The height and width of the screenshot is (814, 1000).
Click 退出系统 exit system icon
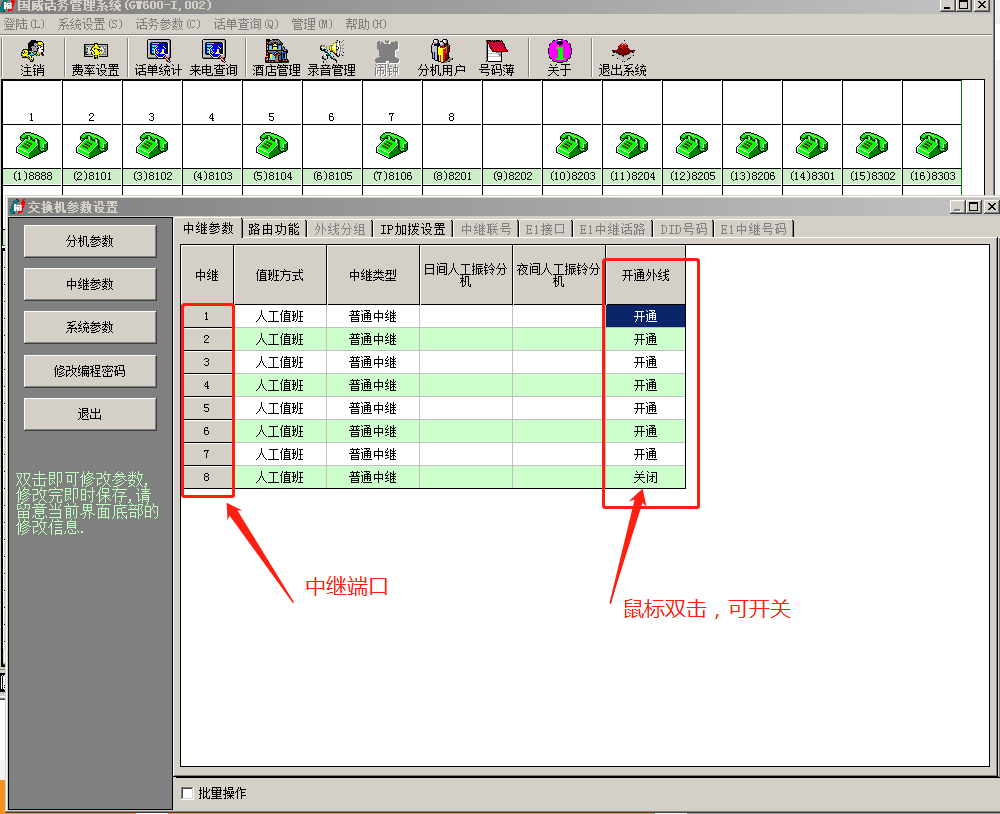click(622, 58)
